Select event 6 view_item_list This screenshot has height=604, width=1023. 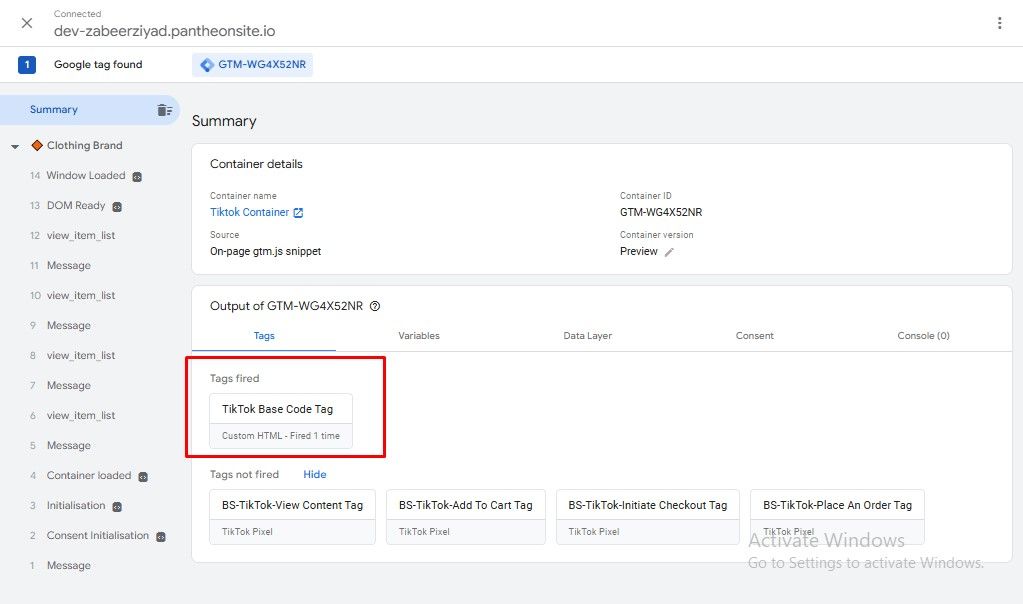pos(72,415)
